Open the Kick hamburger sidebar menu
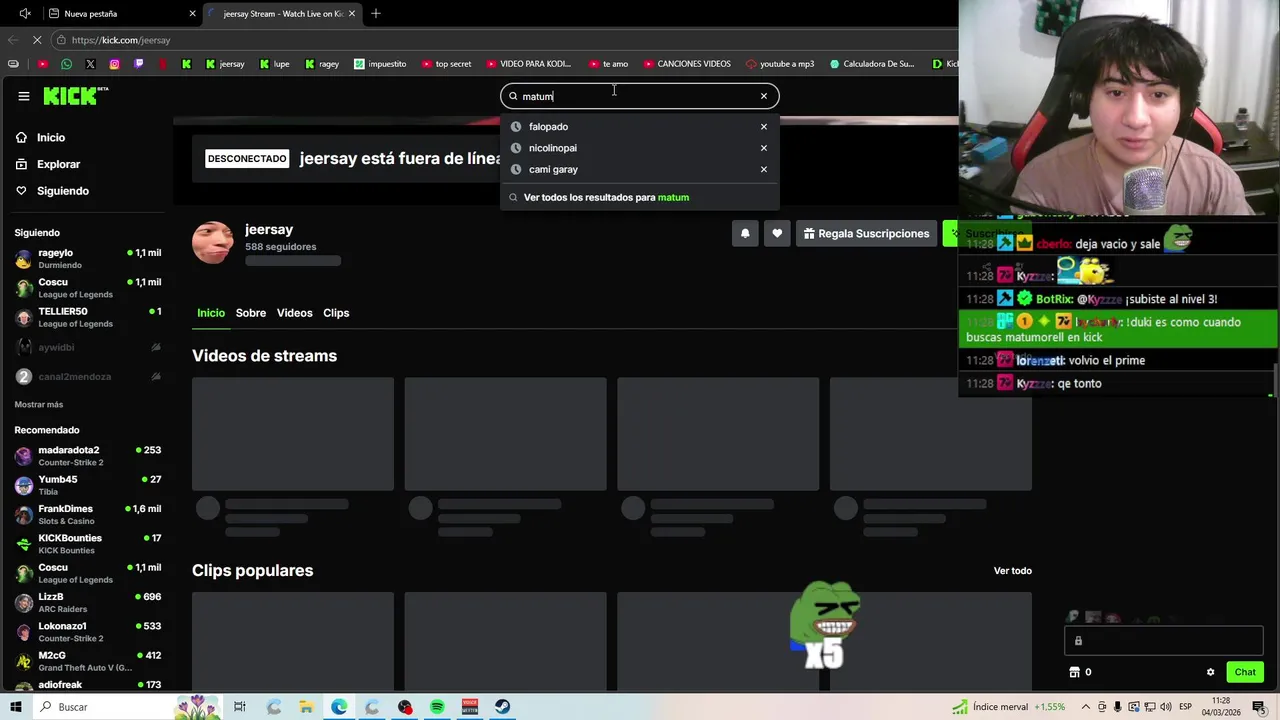Image resolution: width=1280 pixels, height=720 pixels. pos(23,96)
